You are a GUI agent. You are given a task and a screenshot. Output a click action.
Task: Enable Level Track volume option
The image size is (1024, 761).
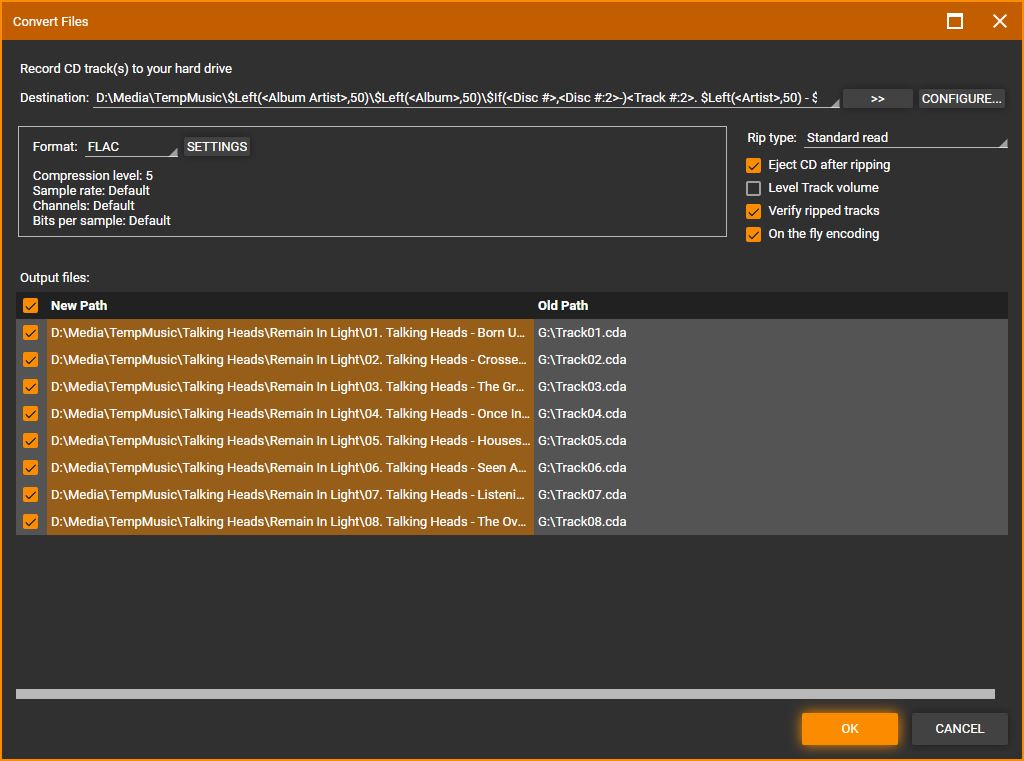point(754,188)
